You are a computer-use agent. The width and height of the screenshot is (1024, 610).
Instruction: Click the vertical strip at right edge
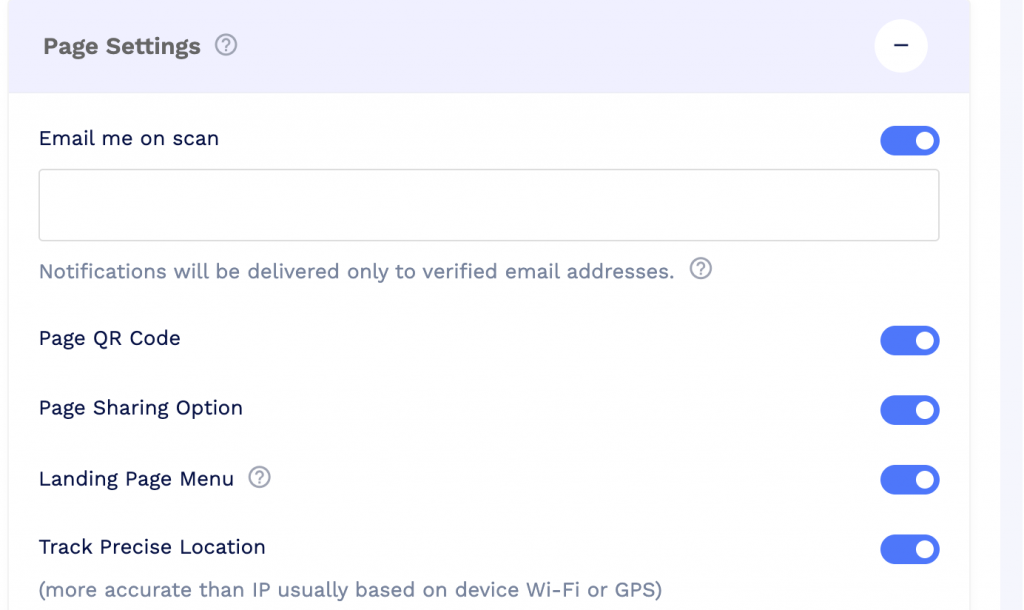(1012, 305)
